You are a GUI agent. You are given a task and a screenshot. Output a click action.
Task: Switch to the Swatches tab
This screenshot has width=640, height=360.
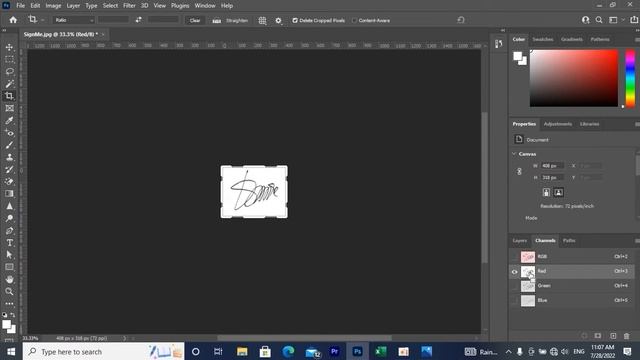pyautogui.click(x=542, y=40)
